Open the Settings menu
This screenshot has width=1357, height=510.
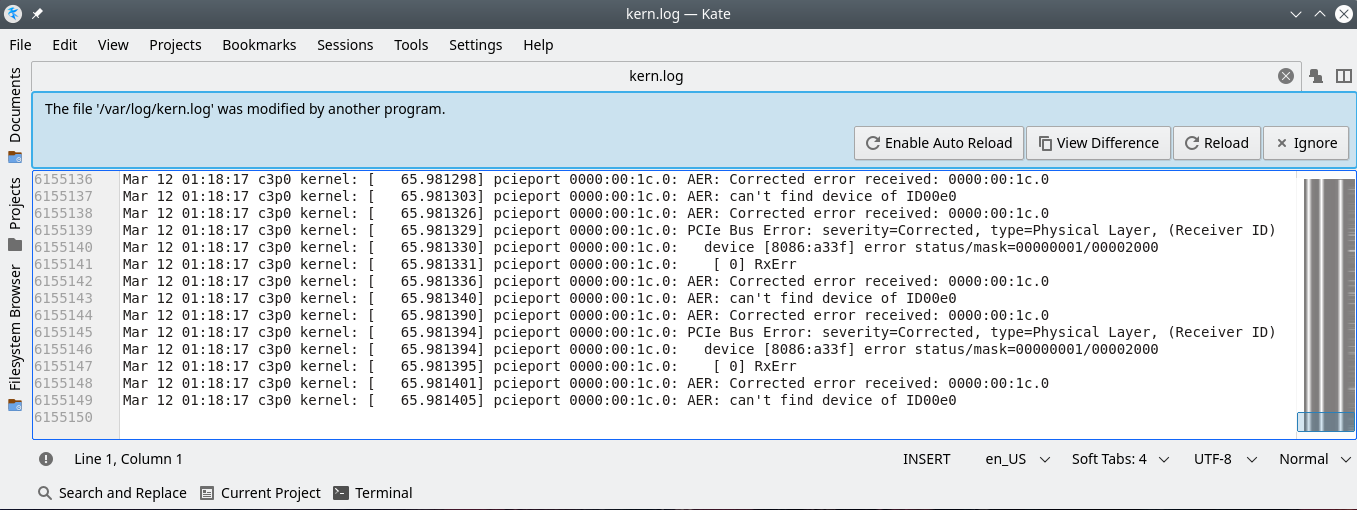coord(475,45)
